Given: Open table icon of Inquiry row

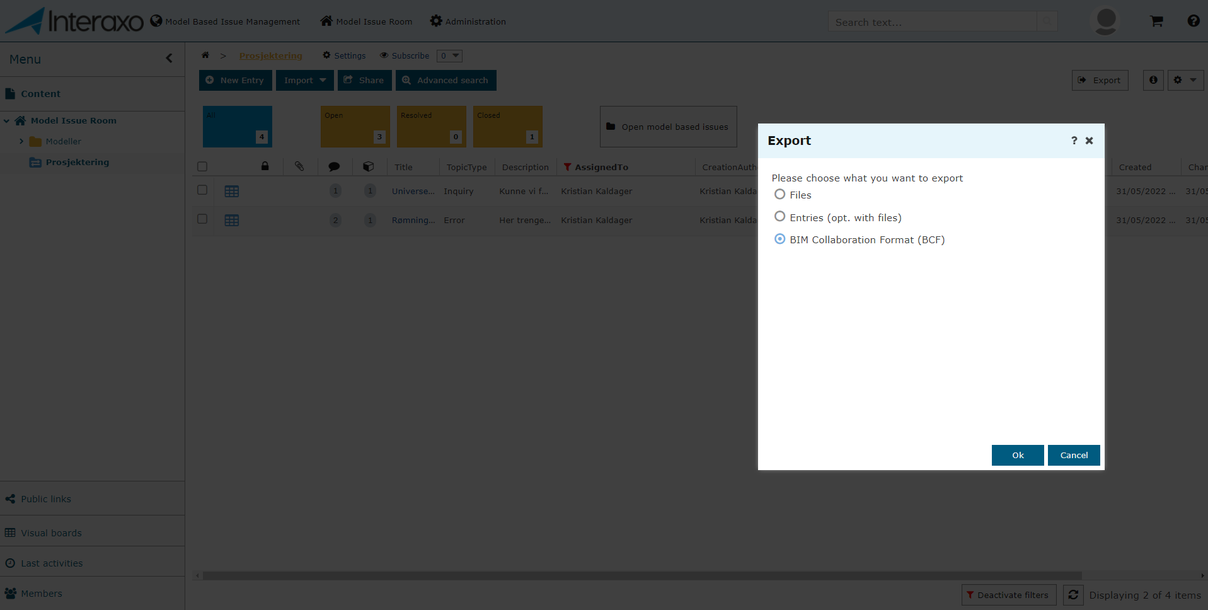Looking at the screenshot, I should (x=231, y=191).
